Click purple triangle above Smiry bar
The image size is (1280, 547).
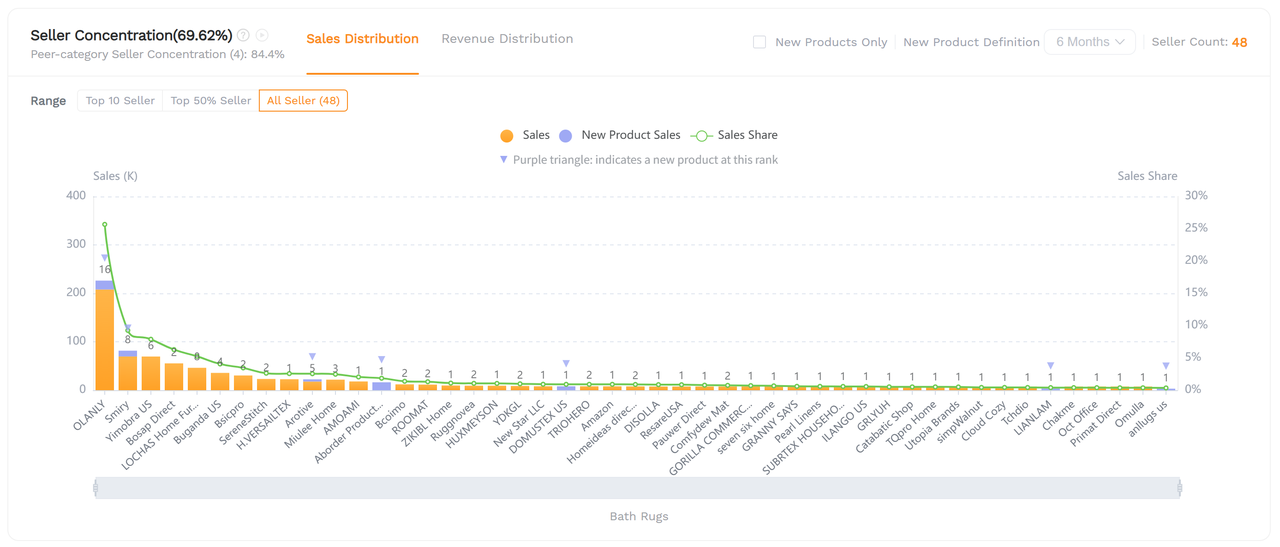(x=128, y=328)
